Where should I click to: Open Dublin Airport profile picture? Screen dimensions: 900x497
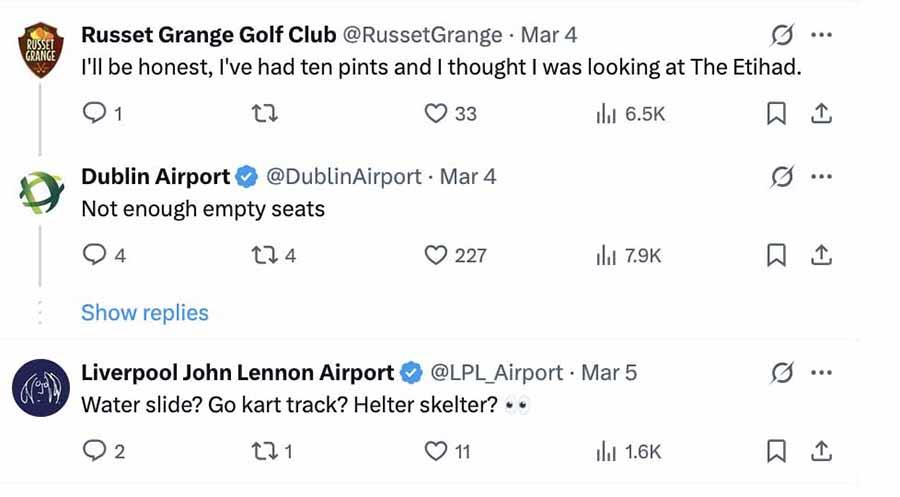tap(41, 193)
